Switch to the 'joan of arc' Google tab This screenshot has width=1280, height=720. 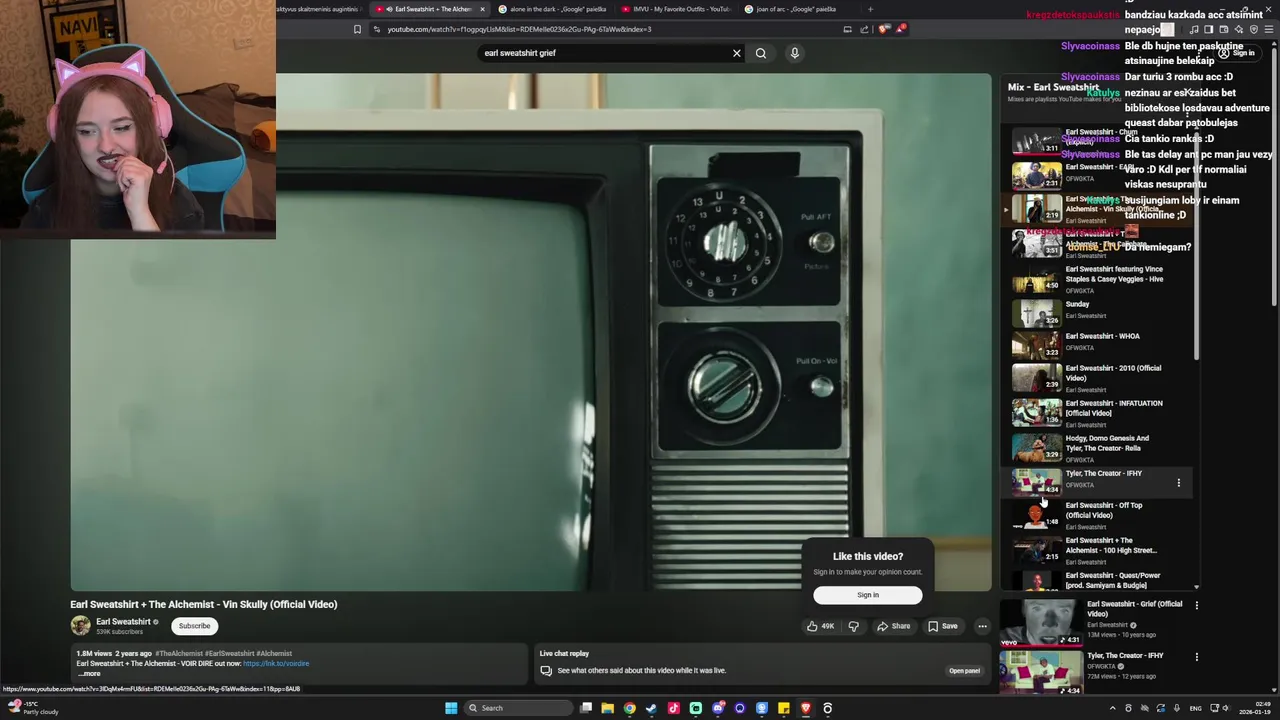point(796,9)
